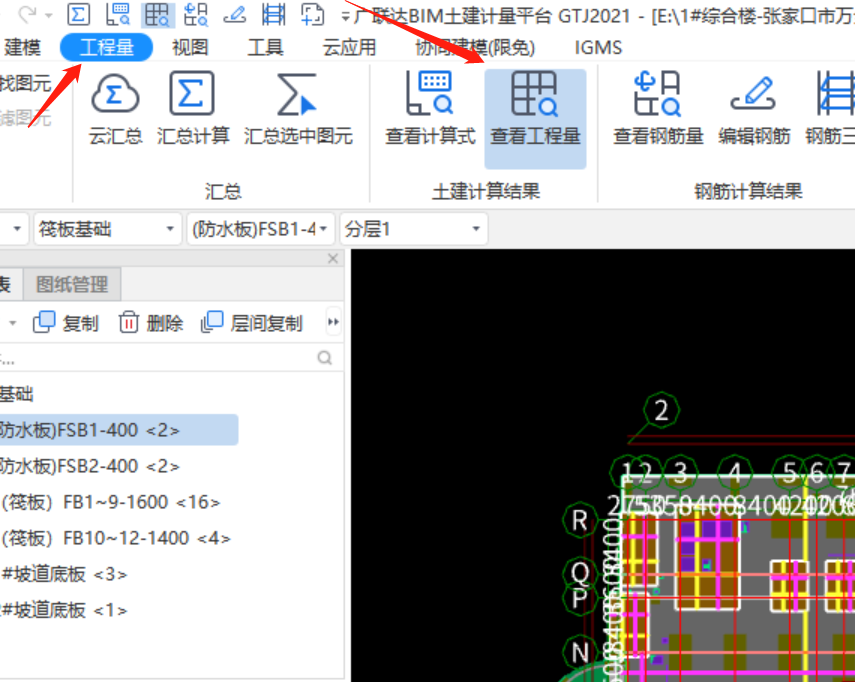The image size is (855, 682).
Task: Open the quick access toolbar customize arrow
Action: (x=345, y=16)
